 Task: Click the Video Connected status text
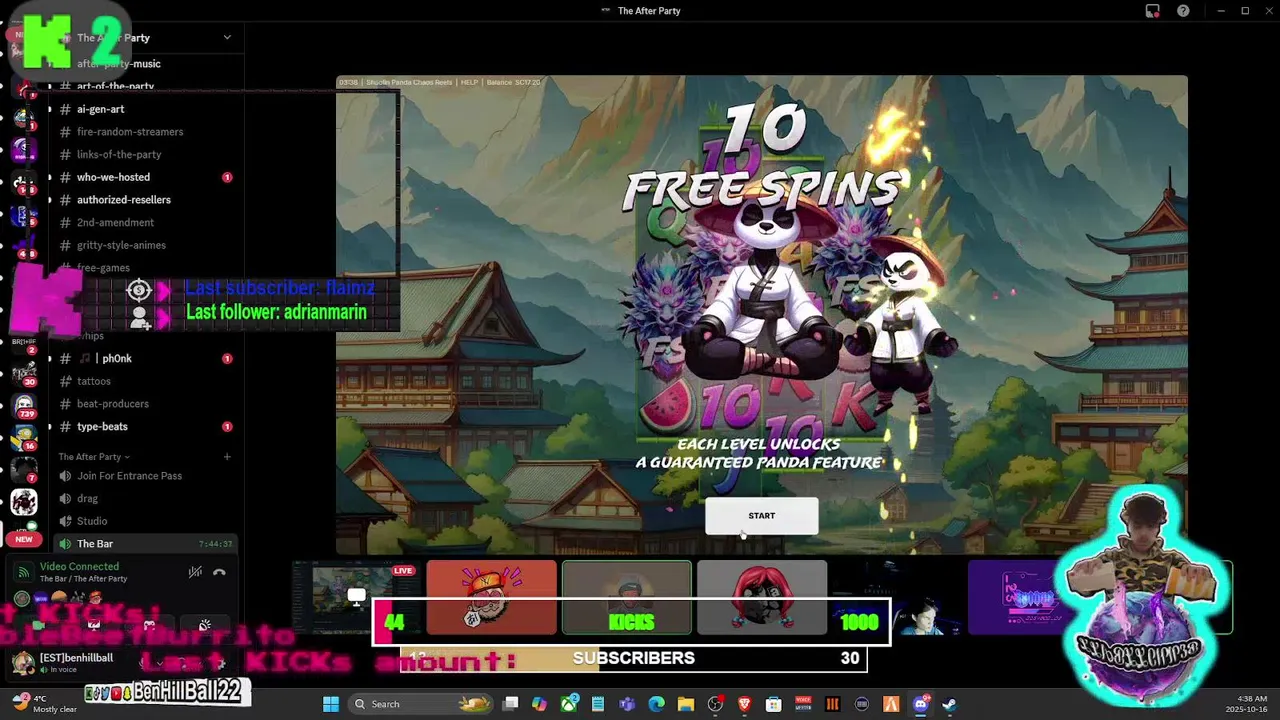(x=79, y=567)
